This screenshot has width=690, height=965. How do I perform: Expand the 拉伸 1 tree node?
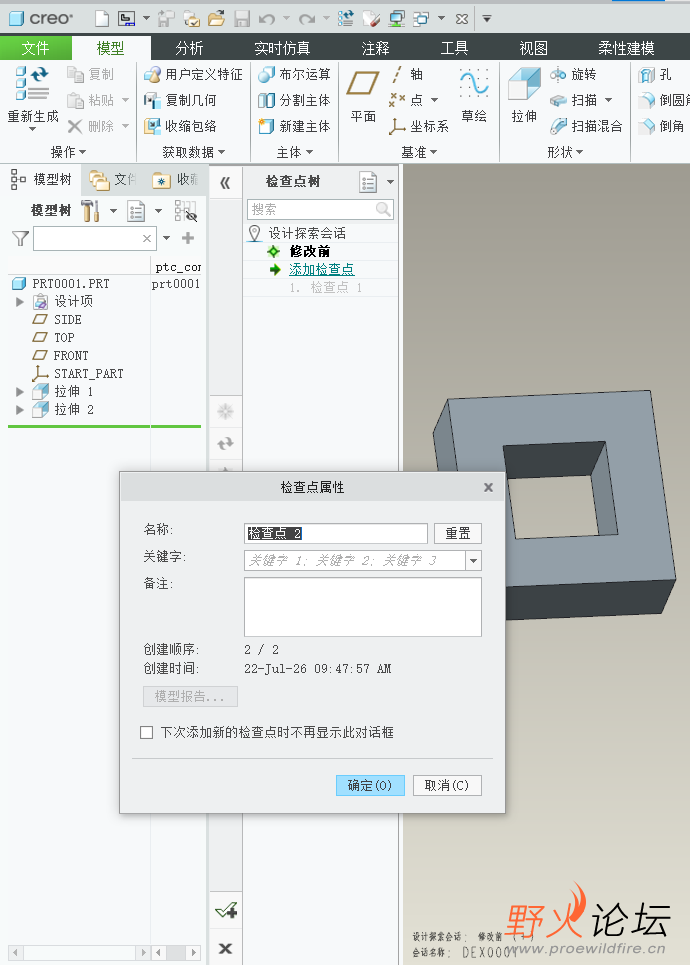20,391
